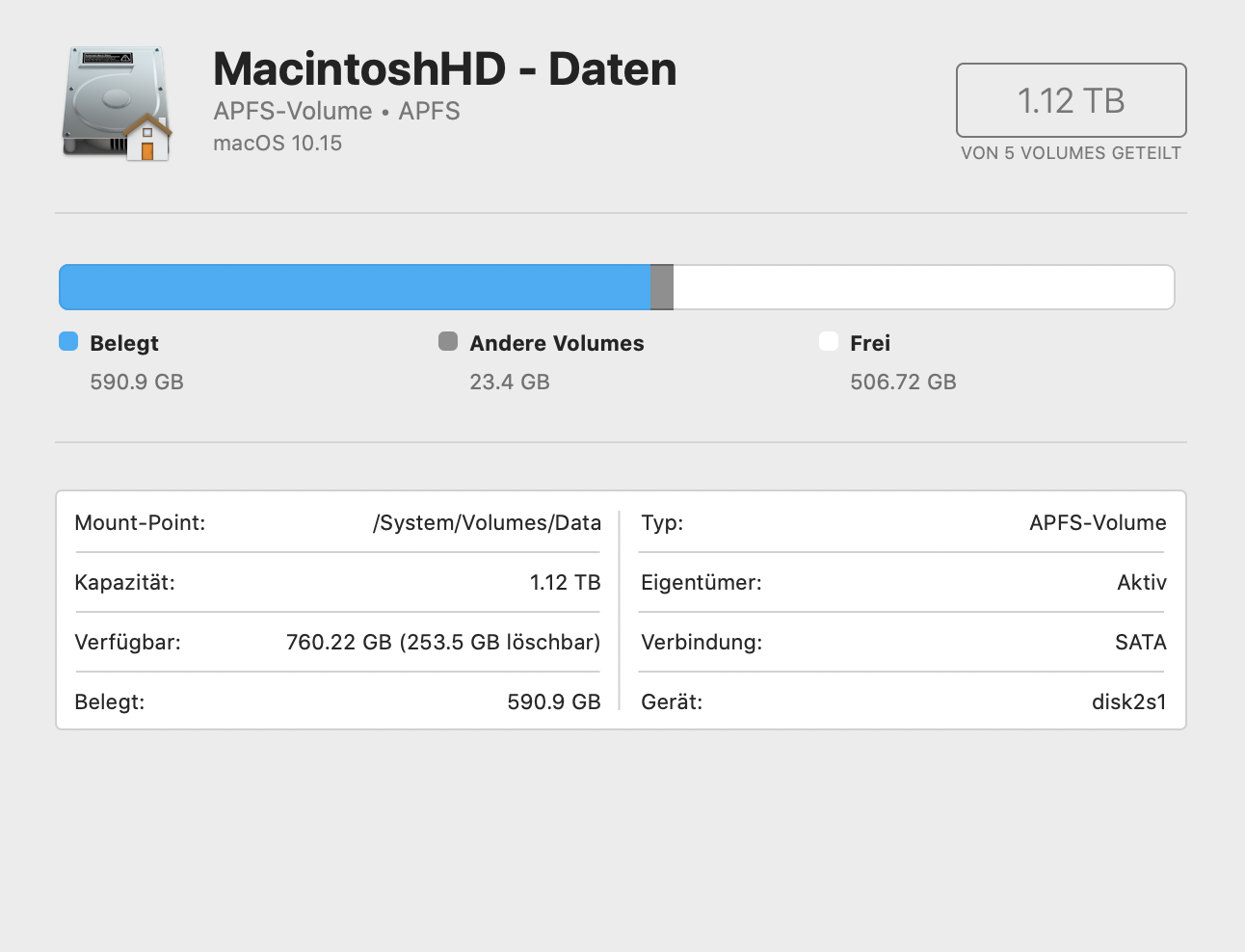The width and height of the screenshot is (1245, 952).
Task: Click '760.22 GB (253.5 GB löschbar)' value
Action: pyautogui.click(x=443, y=642)
